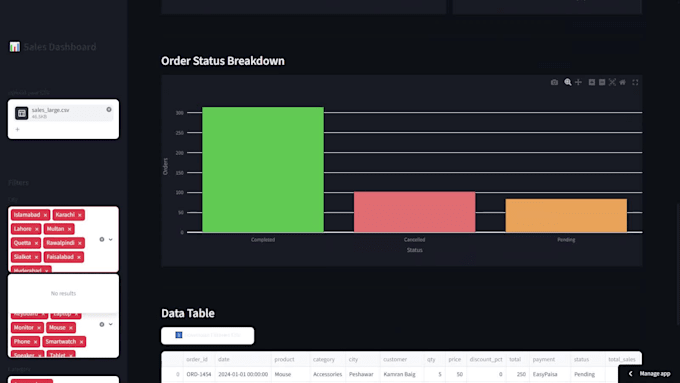
Task: Select the chart Zoom tool
Action: pos(568,82)
